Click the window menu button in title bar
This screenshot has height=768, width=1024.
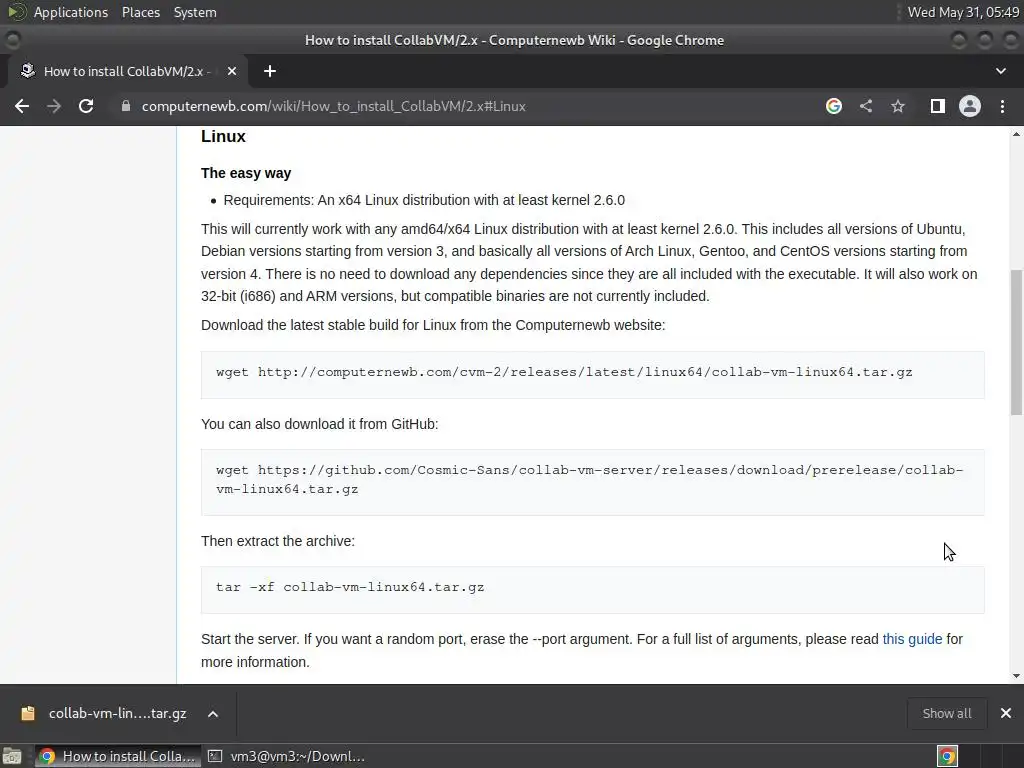click(x=13, y=40)
